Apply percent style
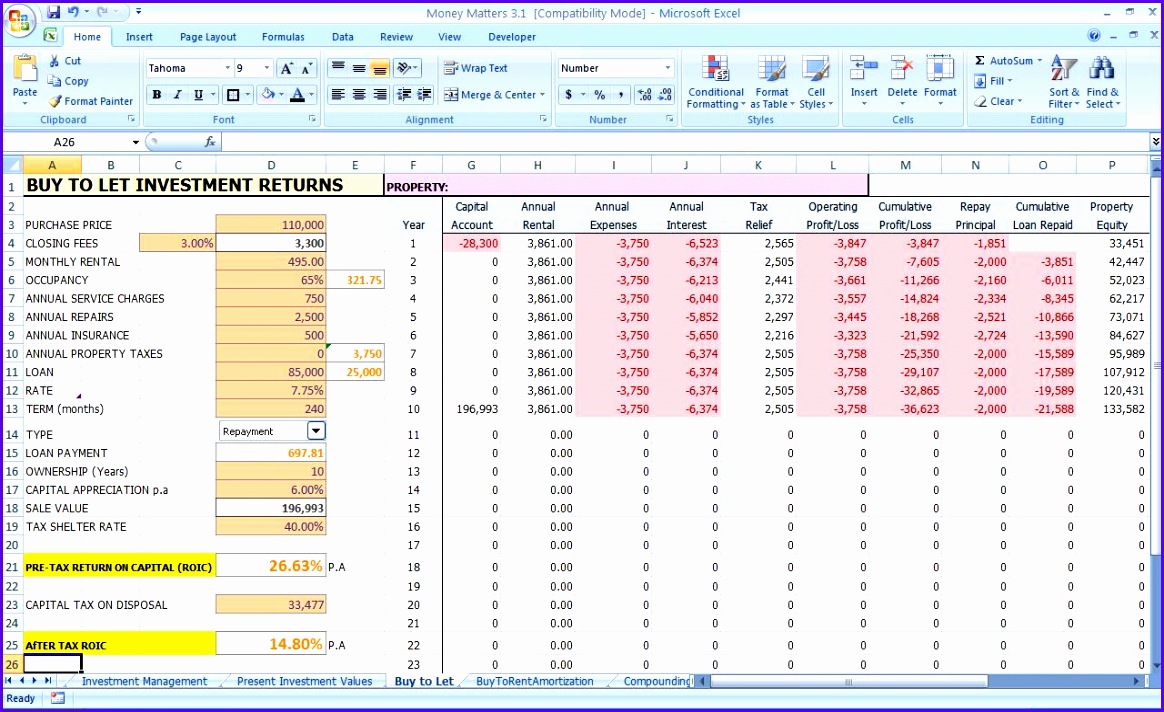 [600, 94]
